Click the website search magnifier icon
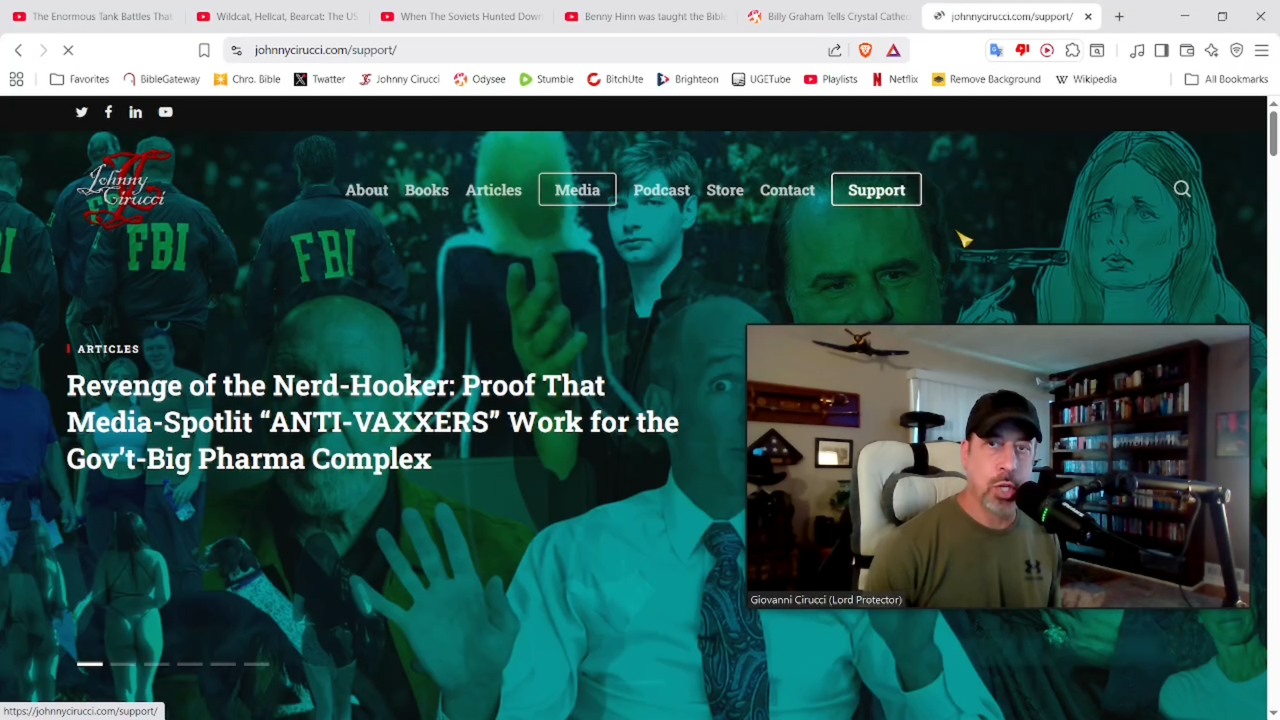This screenshot has width=1280, height=720. [1182, 189]
